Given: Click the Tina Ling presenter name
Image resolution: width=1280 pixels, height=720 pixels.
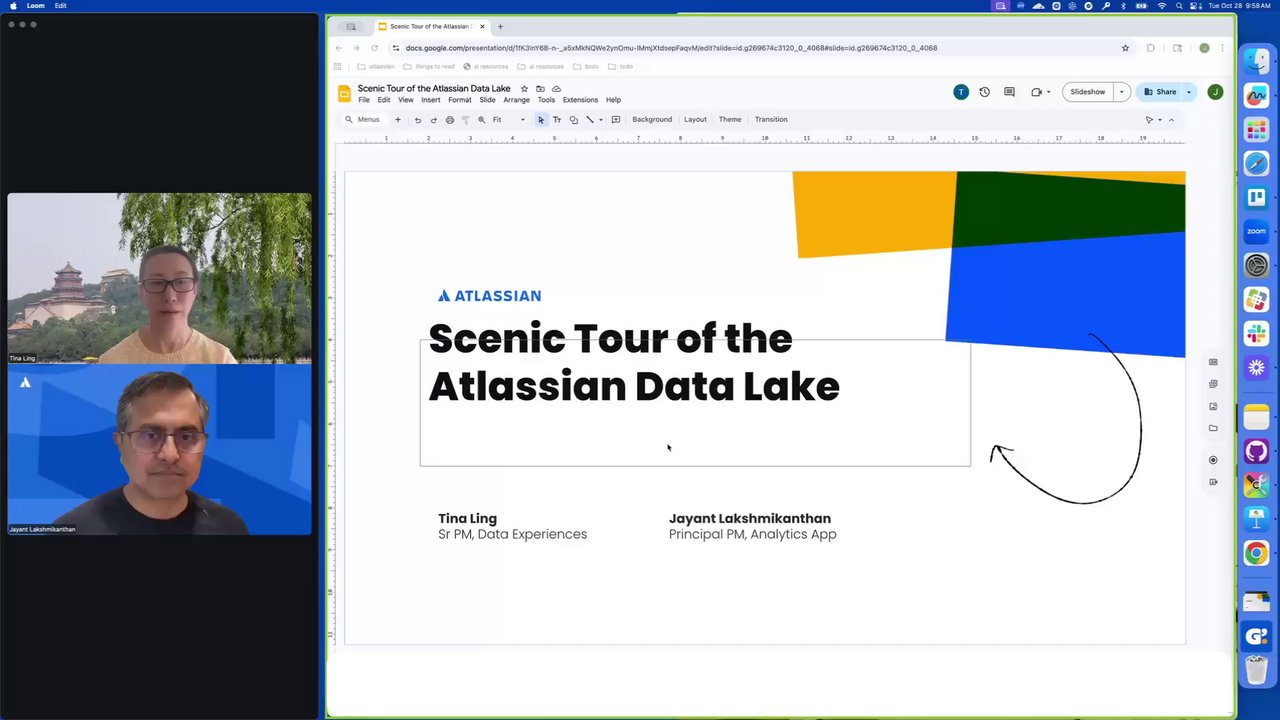Looking at the screenshot, I should (x=467, y=518).
